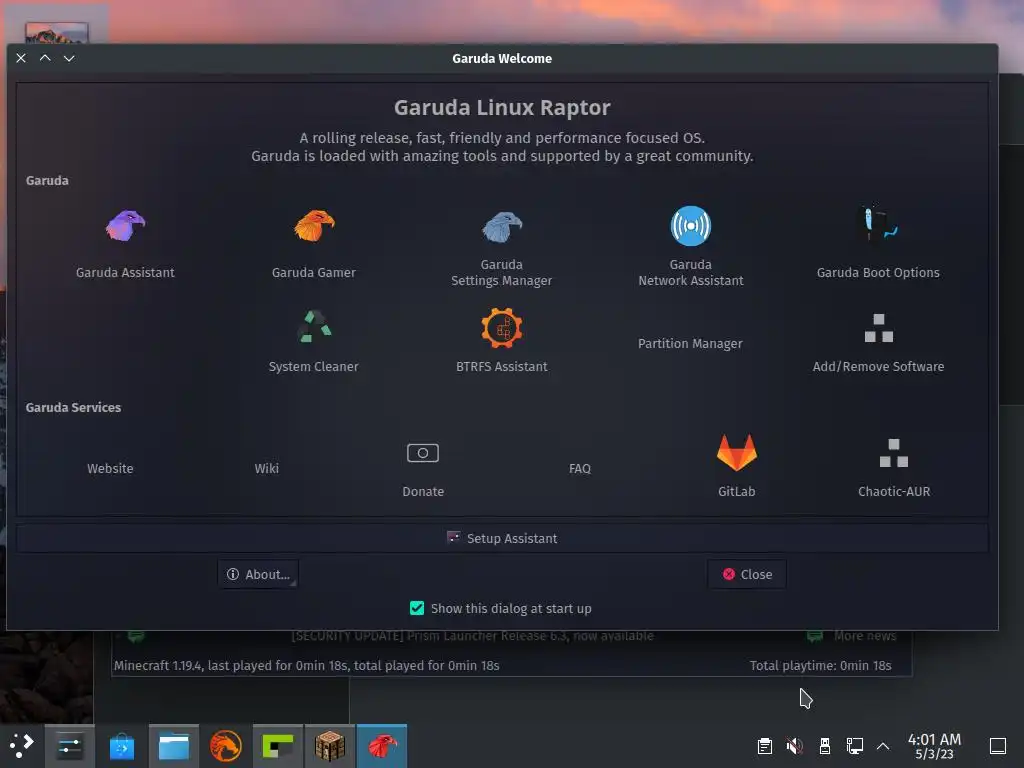Click desktop thumbnail behind window top-left
This screenshot has height=768, width=1024.
pos(56,33)
